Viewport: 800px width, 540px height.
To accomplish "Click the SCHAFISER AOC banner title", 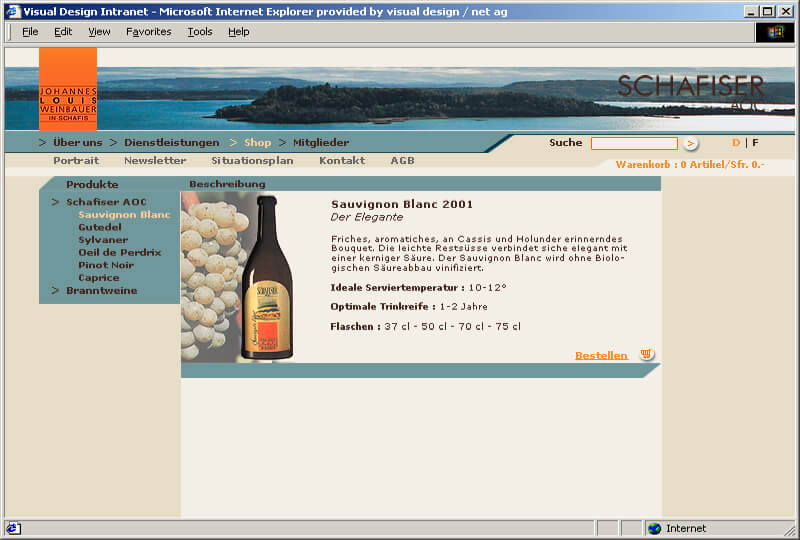I will [x=691, y=91].
